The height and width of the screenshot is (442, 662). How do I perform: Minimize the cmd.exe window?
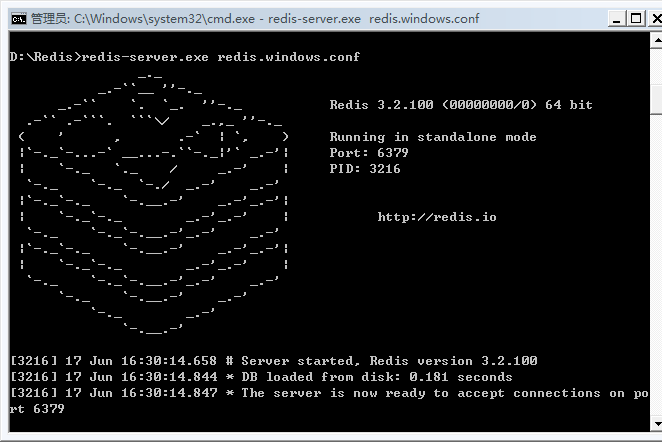point(616,19)
